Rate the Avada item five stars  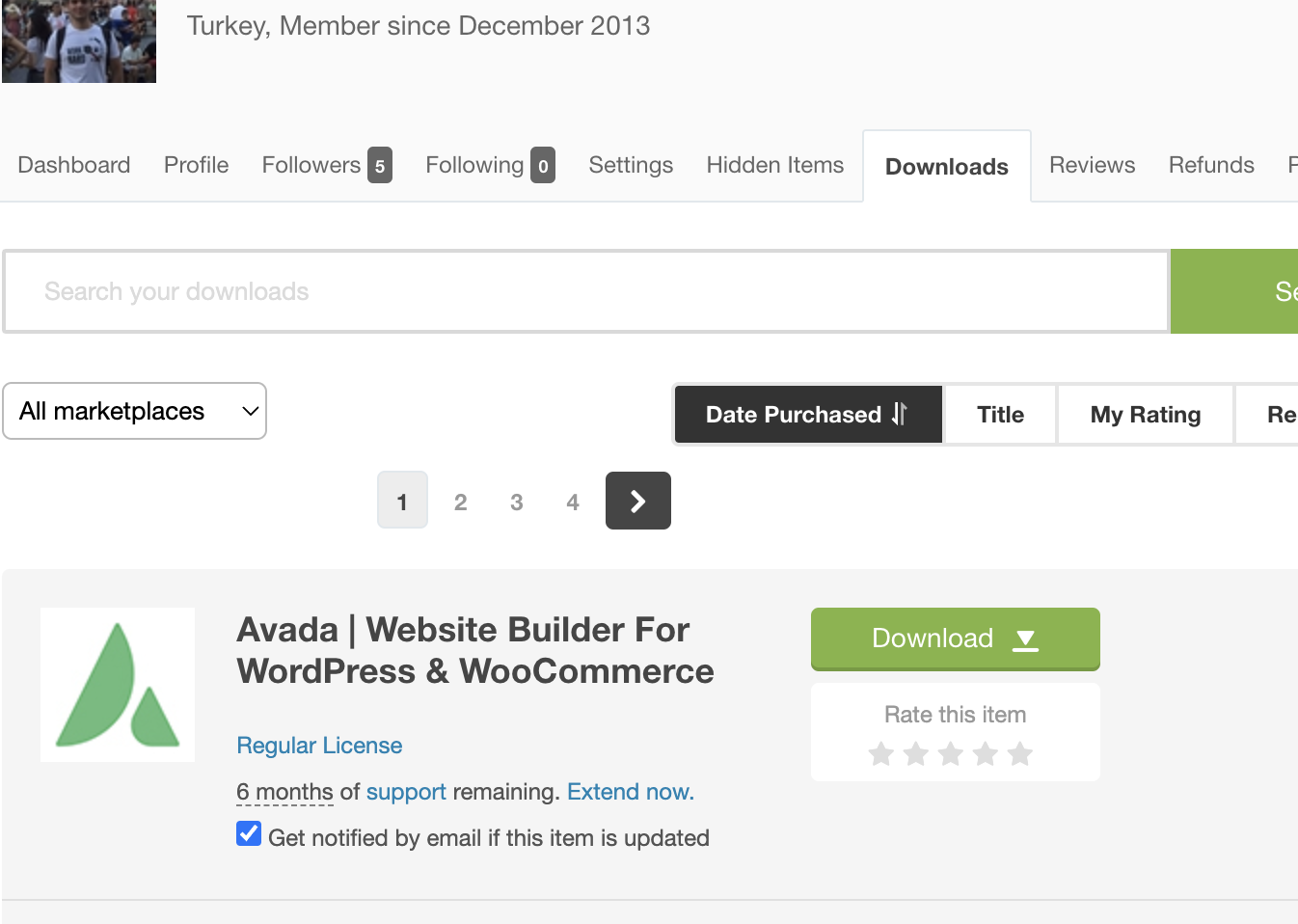pos(1019,753)
